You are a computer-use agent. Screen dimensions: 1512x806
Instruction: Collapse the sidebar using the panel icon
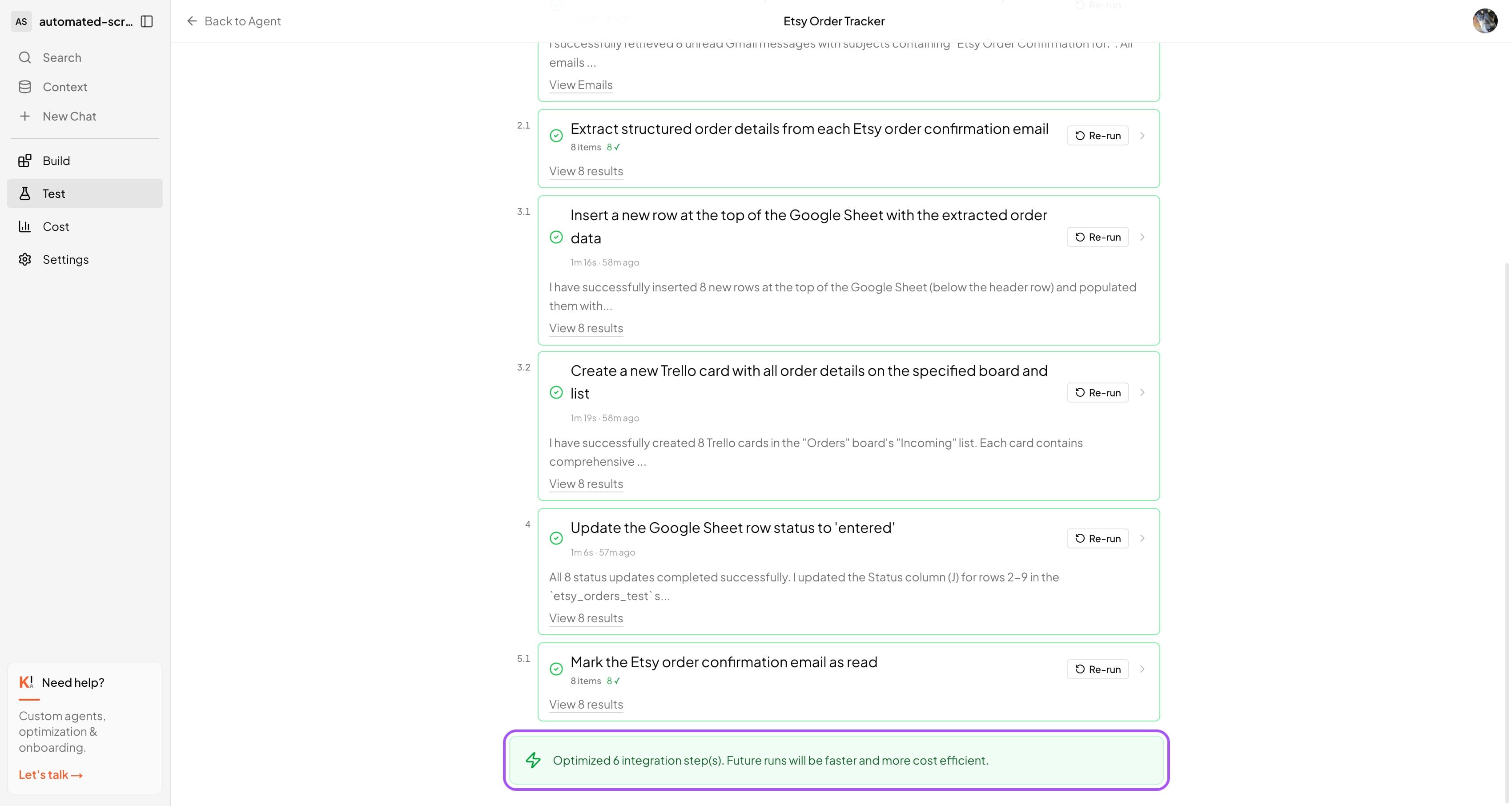pos(147,22)
